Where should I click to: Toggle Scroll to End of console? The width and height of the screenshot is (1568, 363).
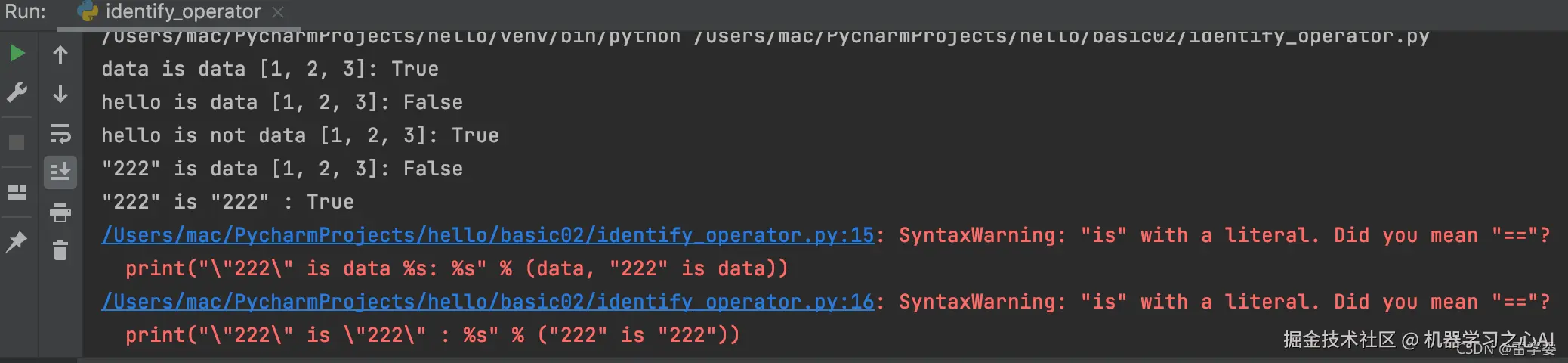click(x=60, y=172)
